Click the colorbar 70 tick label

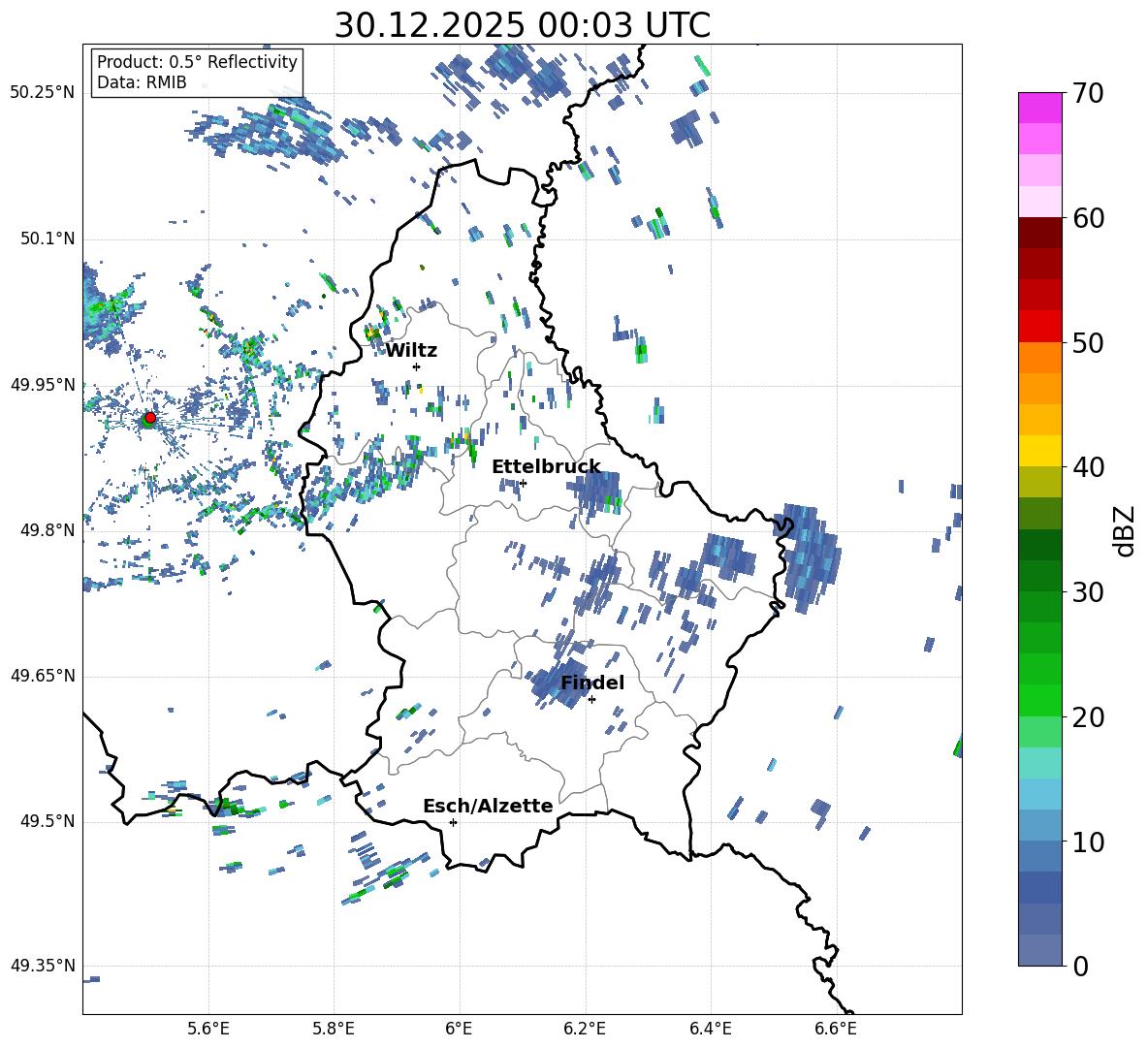(1088, 93)
